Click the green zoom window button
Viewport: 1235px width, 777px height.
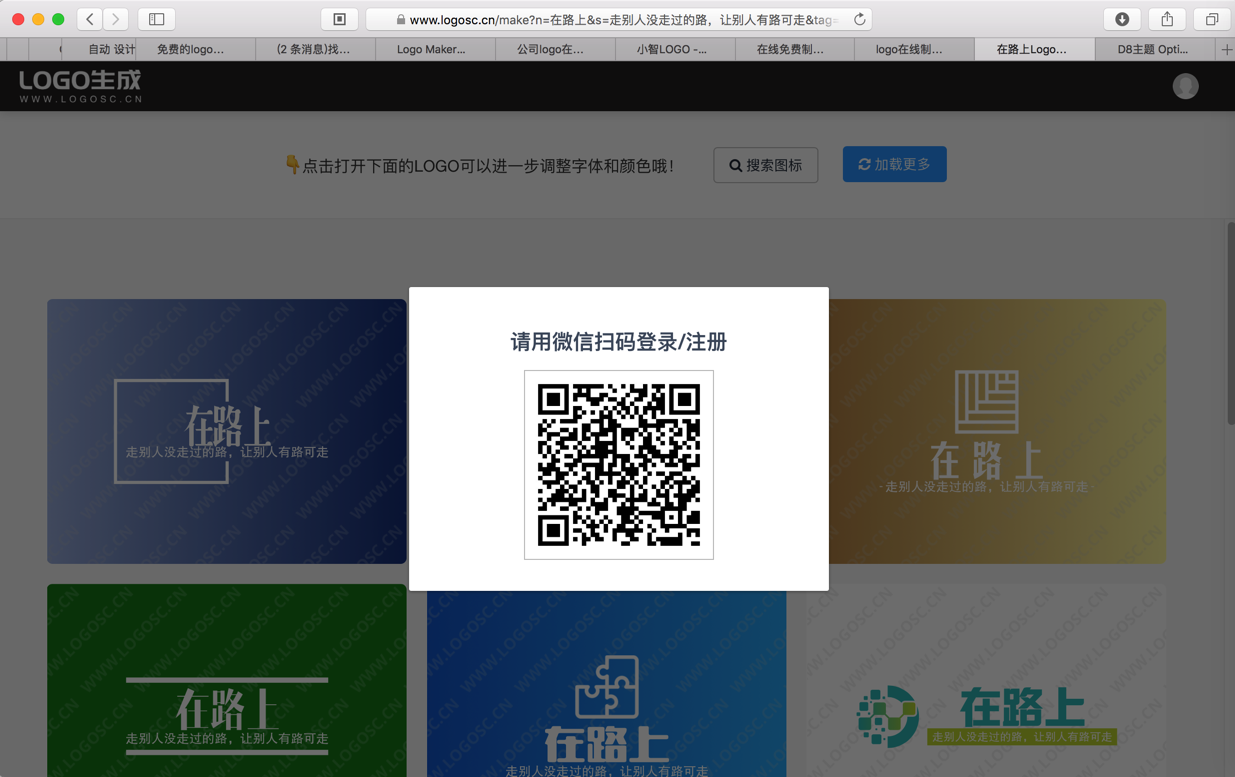(x=58, y=19)
